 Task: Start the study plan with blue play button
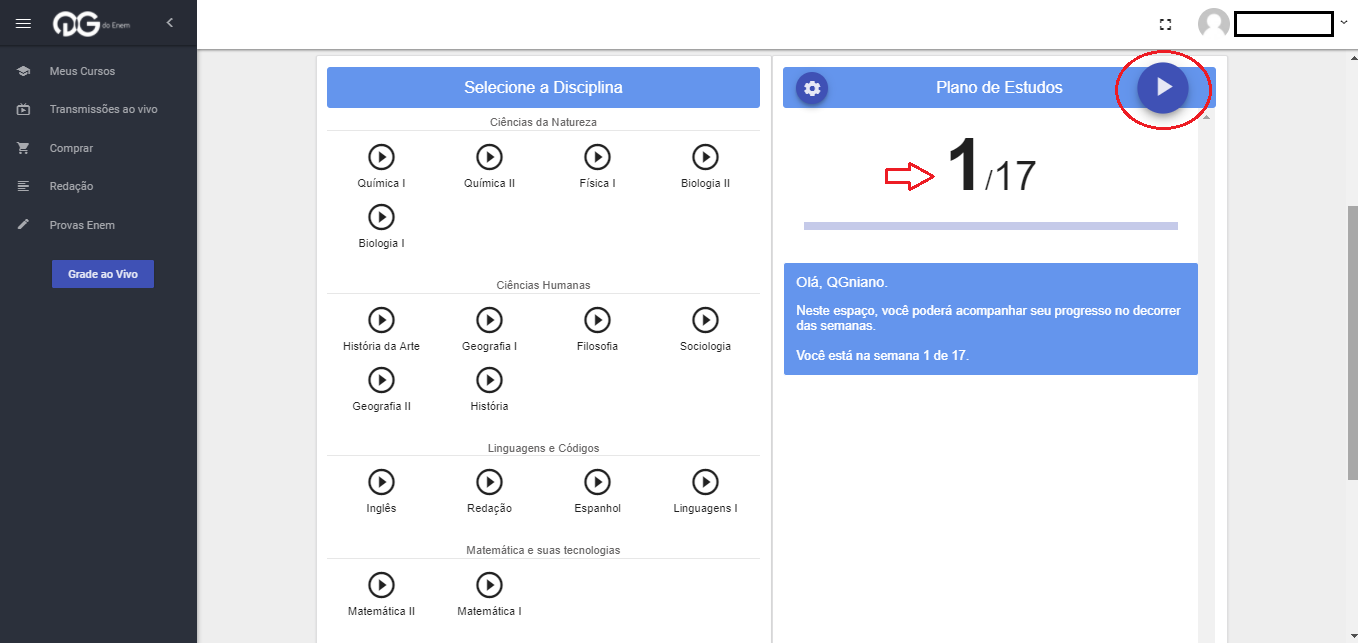(x=1163, y=87)
